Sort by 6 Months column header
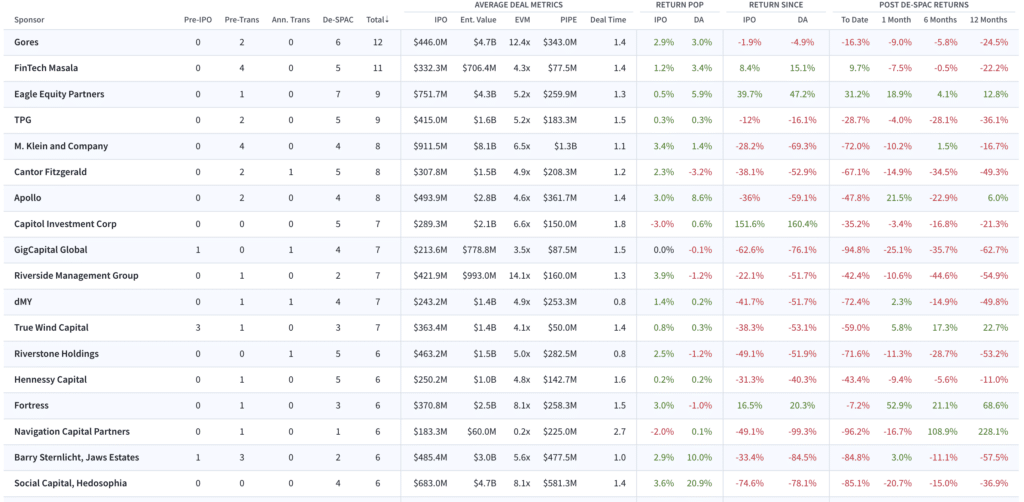Viewport: 1024px width, 502px height. click(939, 20)
